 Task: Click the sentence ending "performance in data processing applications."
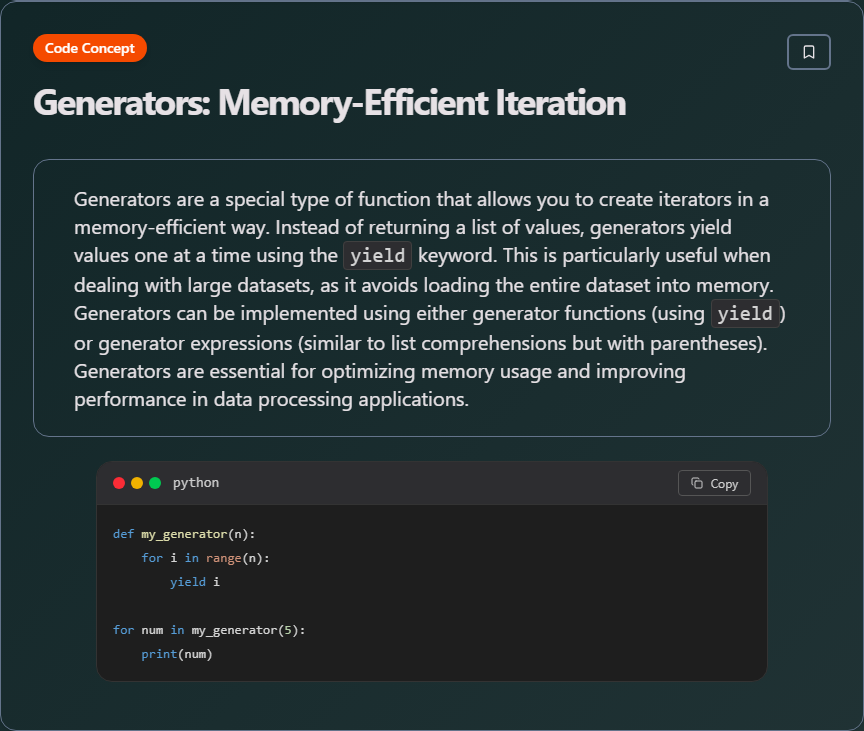point(271,399)
